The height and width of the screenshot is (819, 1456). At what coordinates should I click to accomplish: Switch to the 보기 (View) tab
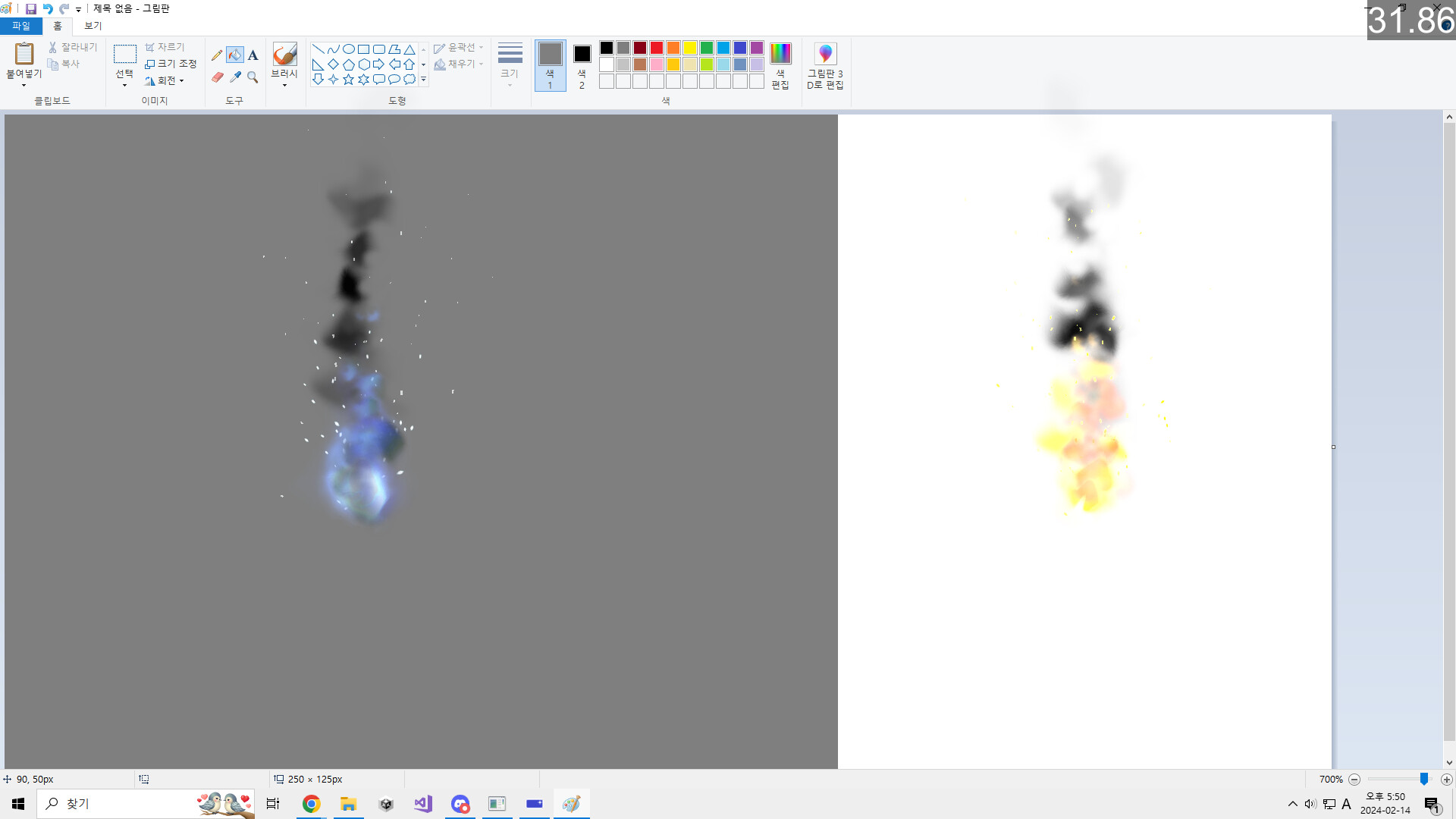click(x=91, y=25)
